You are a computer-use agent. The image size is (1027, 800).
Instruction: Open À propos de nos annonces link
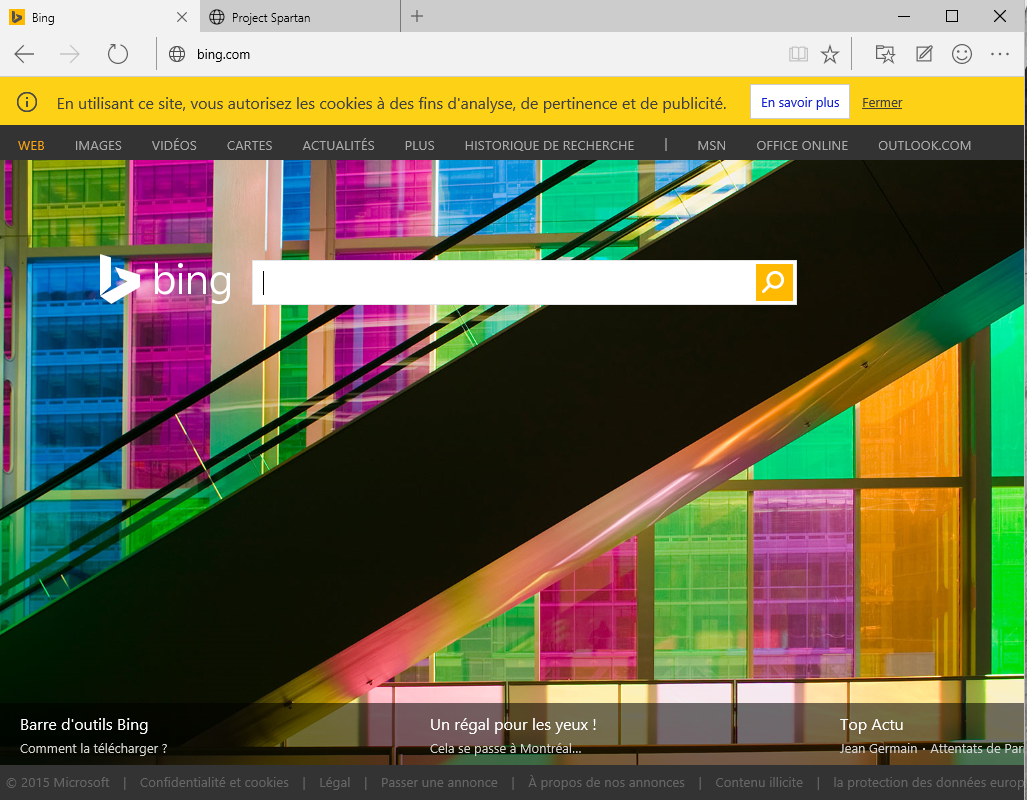(607, 782)
